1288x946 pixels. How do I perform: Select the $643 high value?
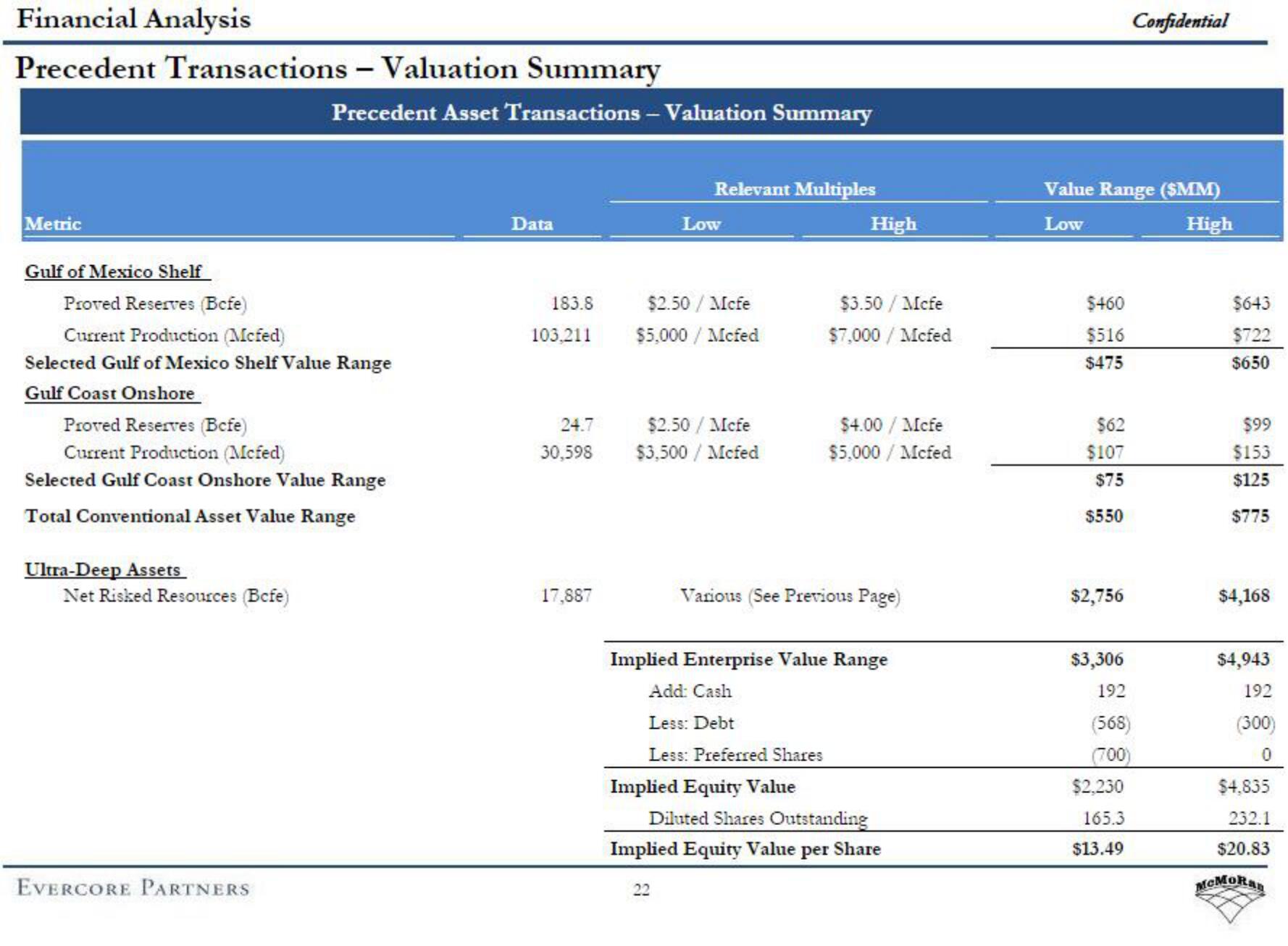[1251, 304]
